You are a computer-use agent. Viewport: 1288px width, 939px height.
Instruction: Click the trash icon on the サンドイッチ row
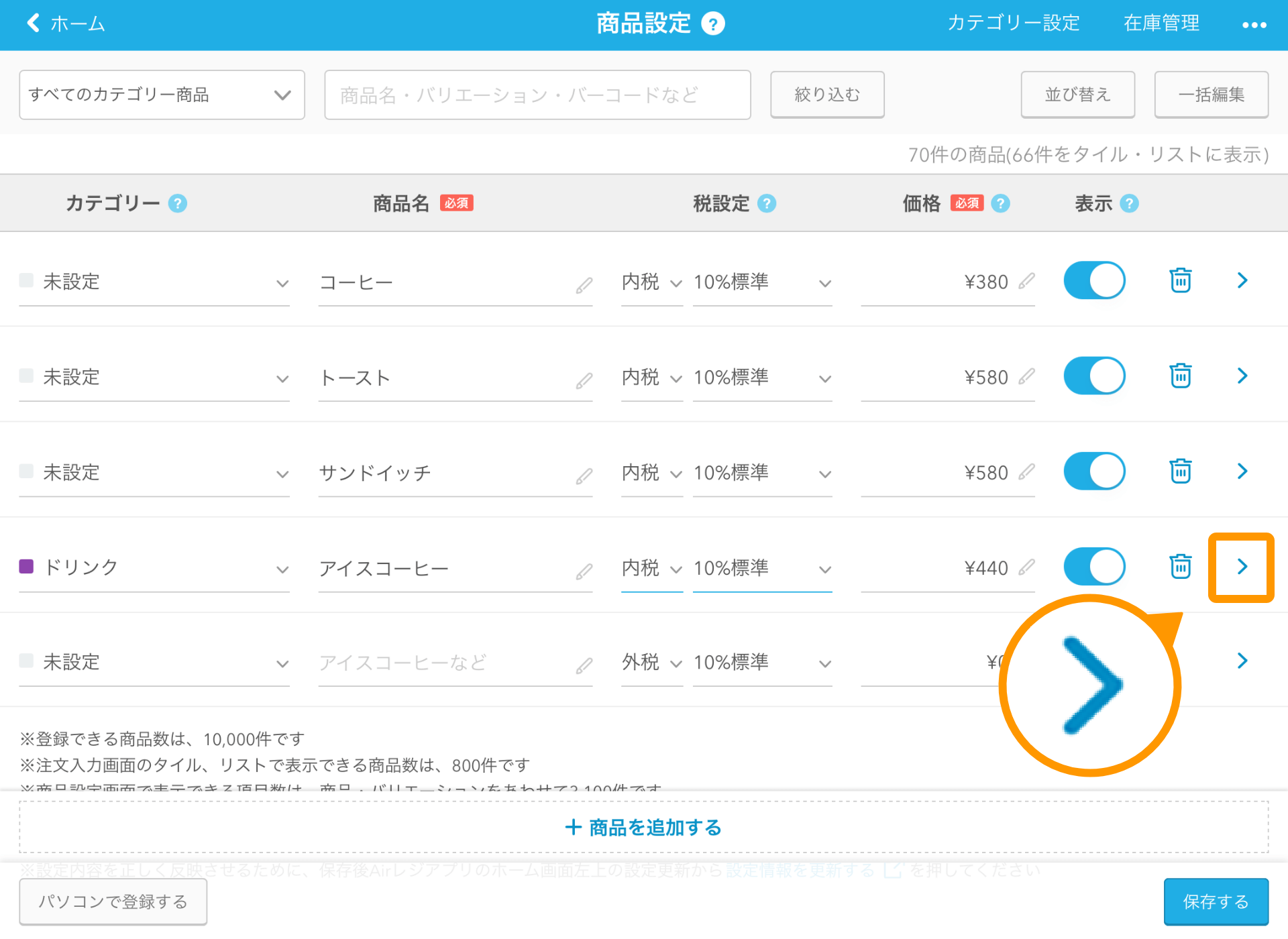[1180, 471]
